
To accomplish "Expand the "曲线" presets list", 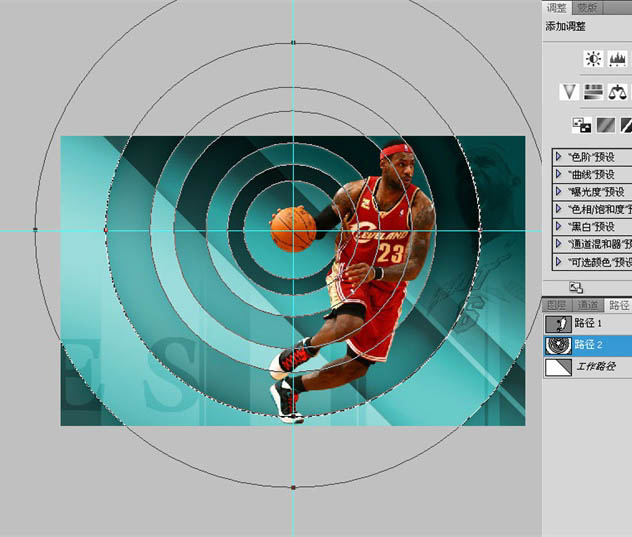I will click(558, 174).
